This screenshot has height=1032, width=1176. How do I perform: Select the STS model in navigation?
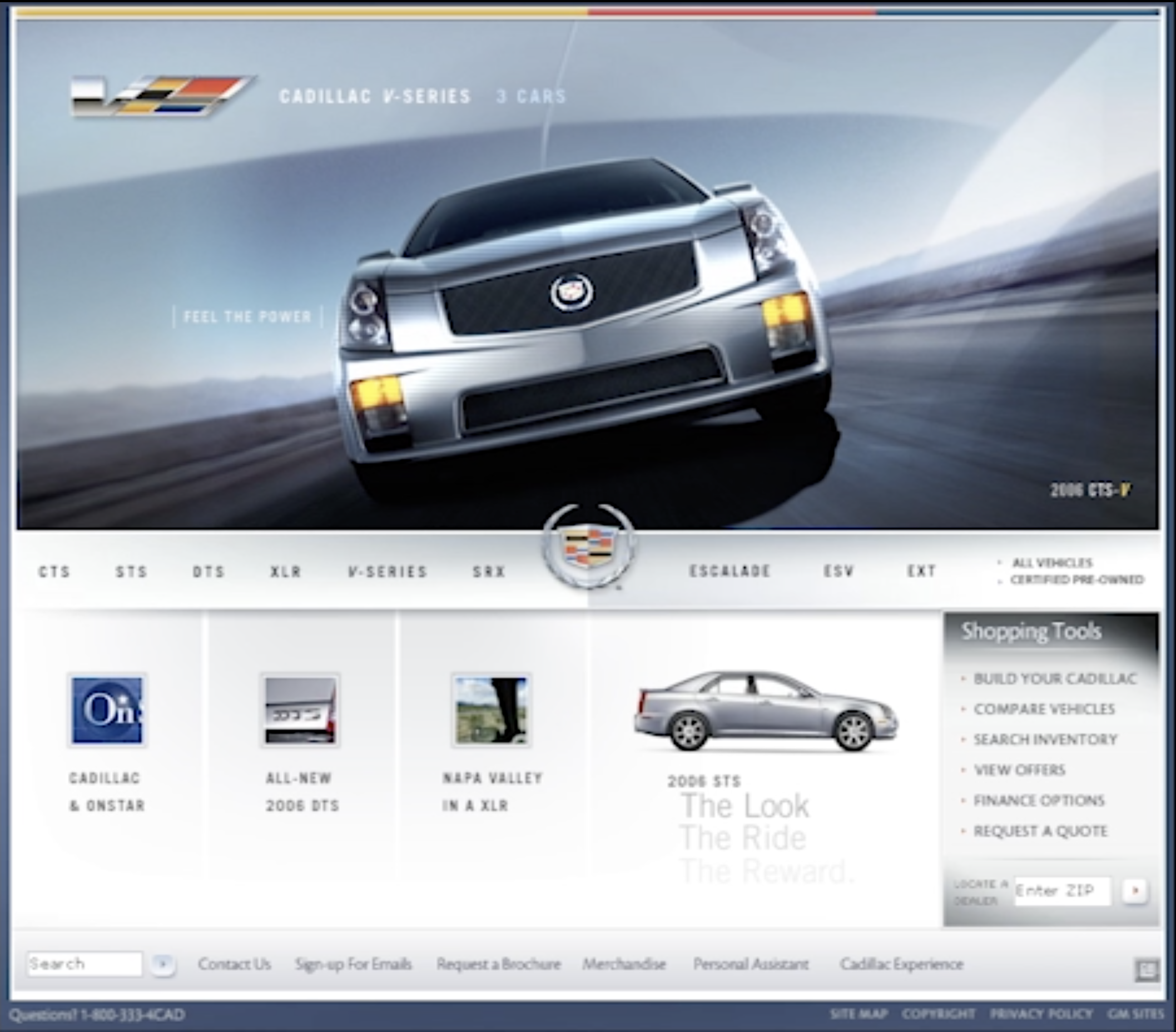pos(131,572)
